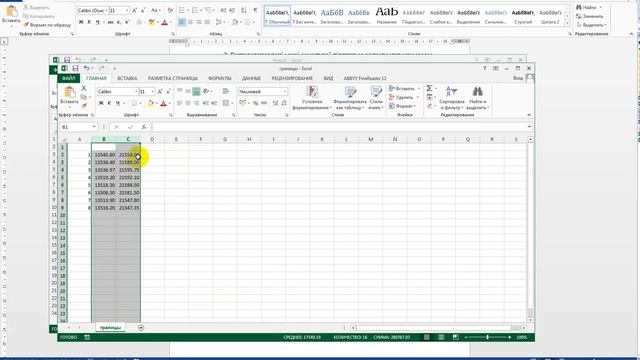Switch to Formulas (ФОРМУЛЫ) tab
Screen dimensions: 640x360
coord(220,78)
